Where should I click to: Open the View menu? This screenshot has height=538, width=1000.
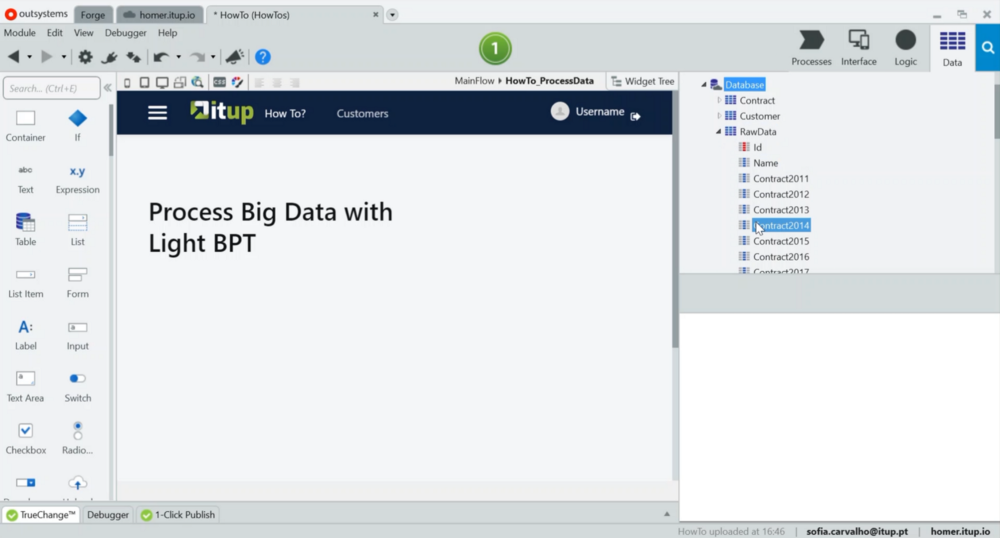pos(84,33)
